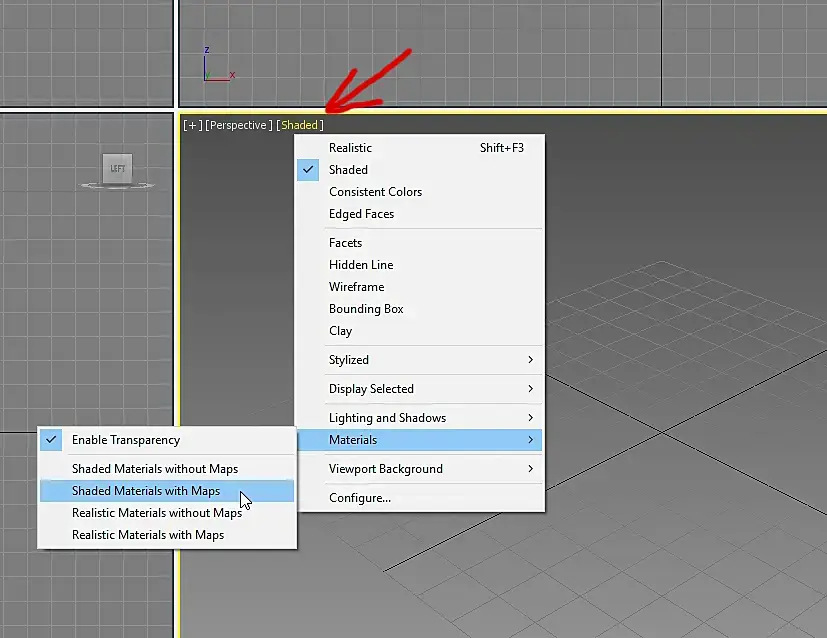Image resolution: width=827 pixels, height=638 pixels.
Task: Click the compass ring under the ViewCube
Action: [117, 186]
